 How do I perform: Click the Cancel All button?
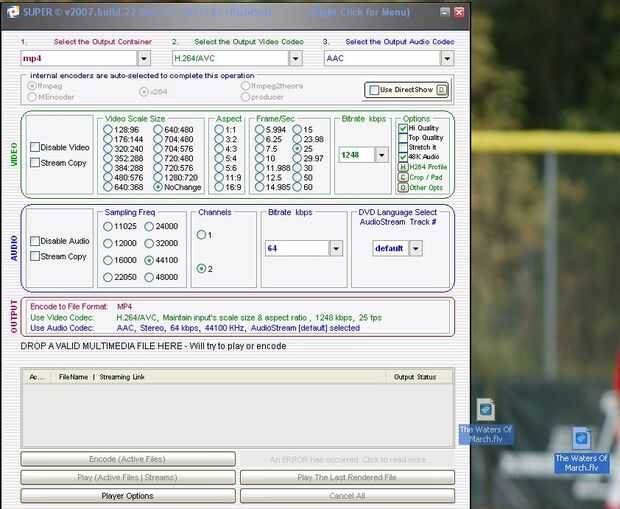tap(347, 496)
